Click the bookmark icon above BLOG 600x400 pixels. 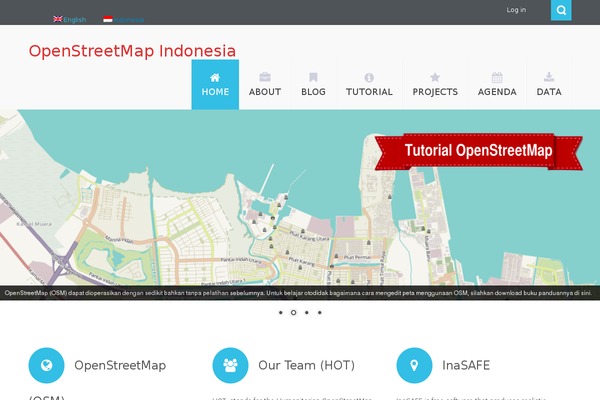pos(313,77)
